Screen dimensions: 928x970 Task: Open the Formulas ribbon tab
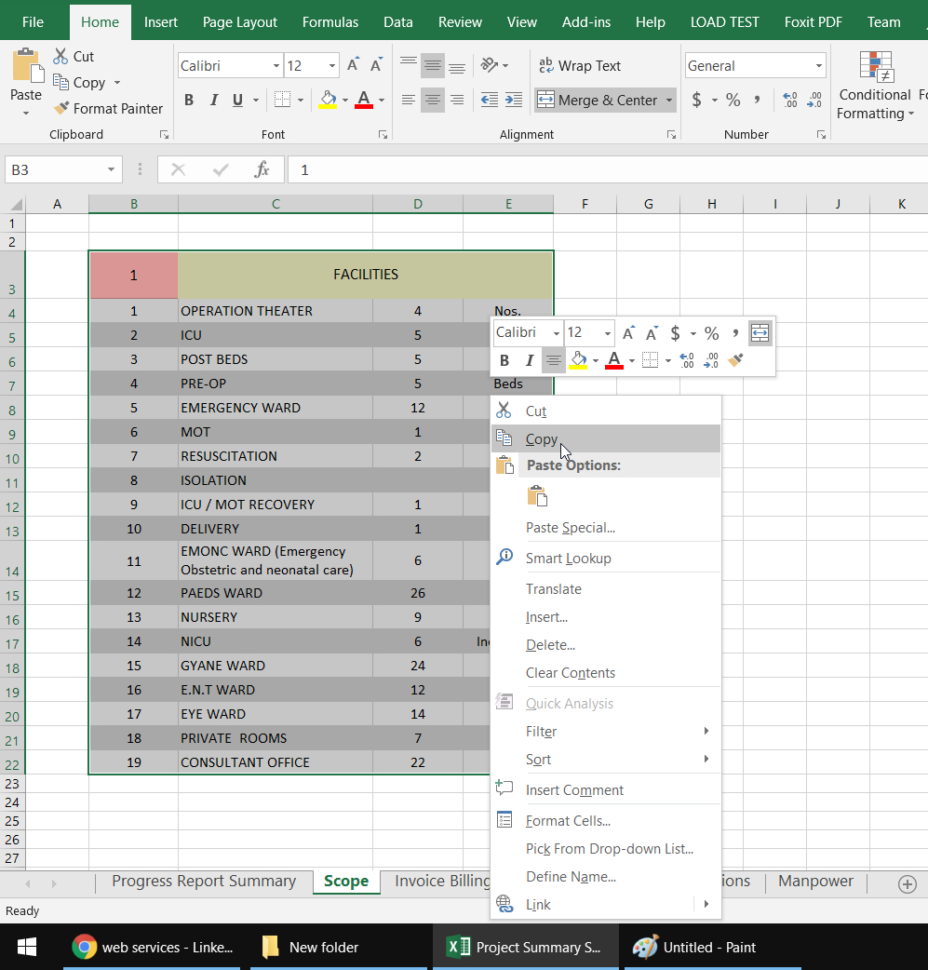(330, 22)
